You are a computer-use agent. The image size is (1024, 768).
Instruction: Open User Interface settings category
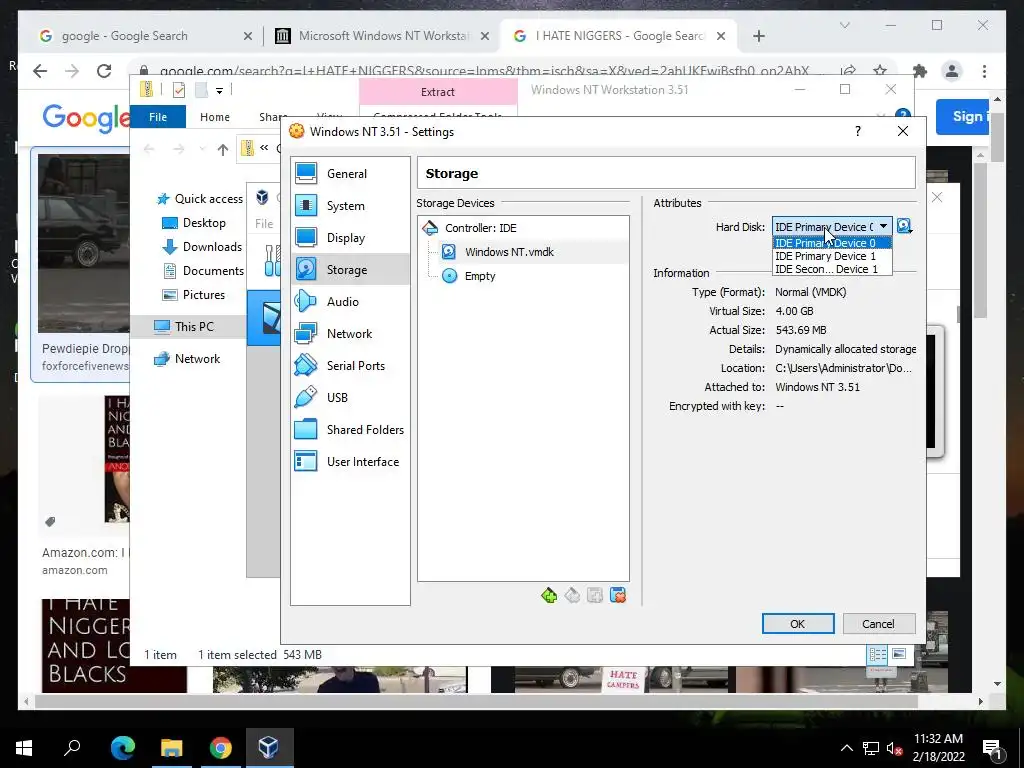350,461
